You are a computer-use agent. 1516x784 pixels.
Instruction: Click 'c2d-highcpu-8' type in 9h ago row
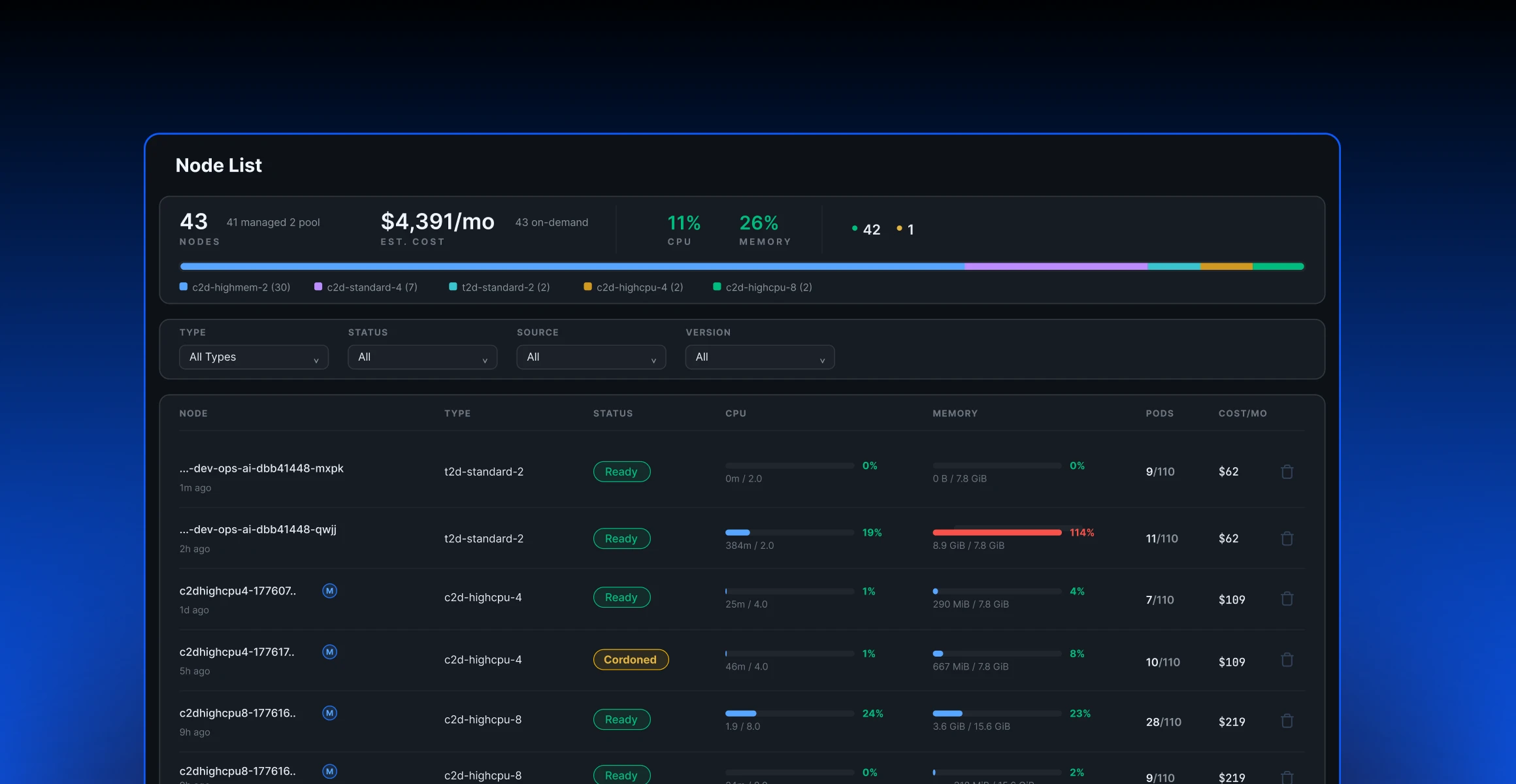pyautogui.click(x=483, y=719)
